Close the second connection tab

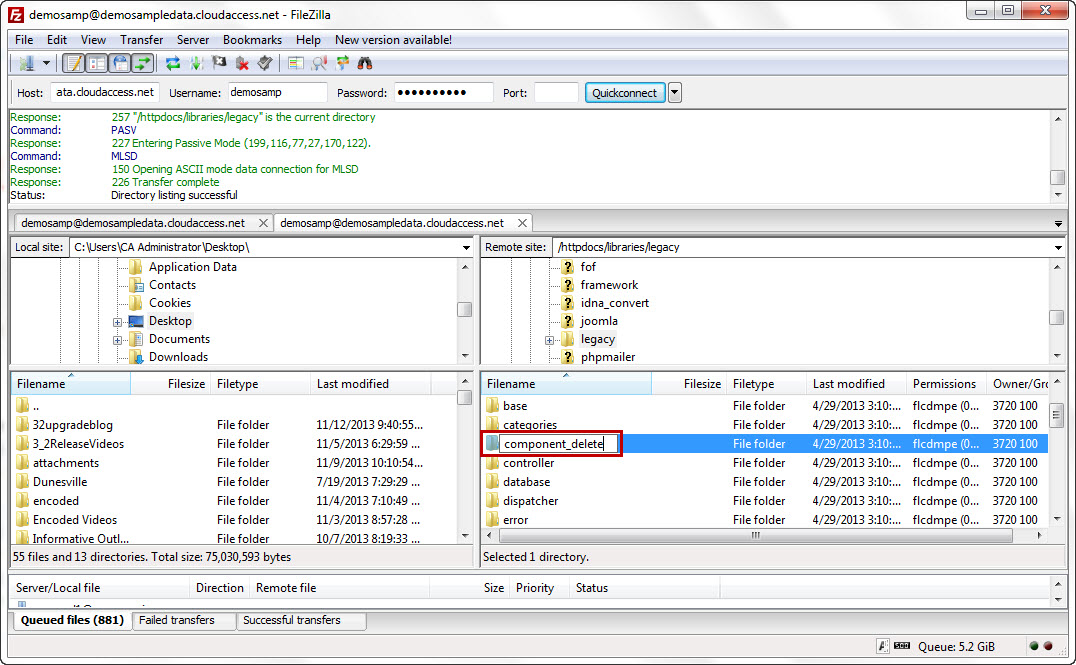522,223
